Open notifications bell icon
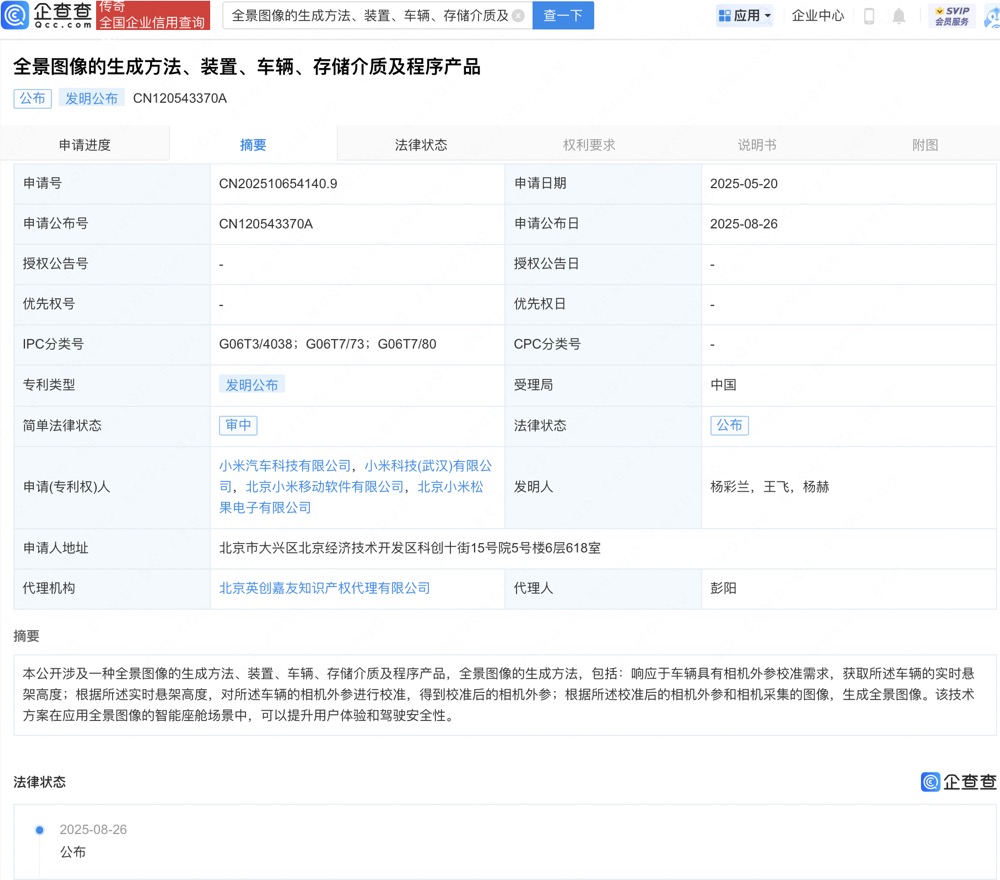This screenshot has width=1000, height=880. (899, 16)
